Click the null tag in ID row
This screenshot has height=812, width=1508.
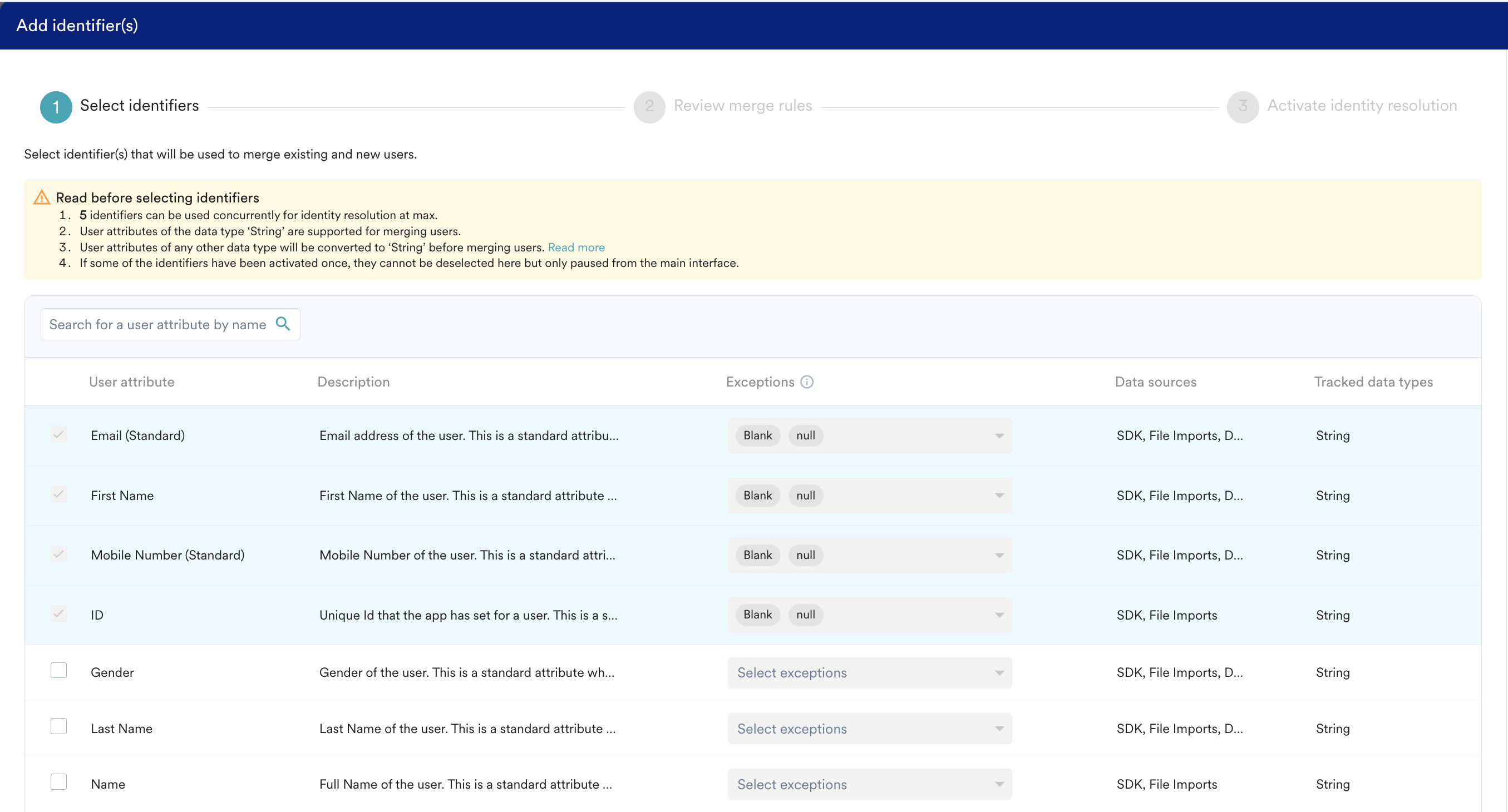(805, 614)
